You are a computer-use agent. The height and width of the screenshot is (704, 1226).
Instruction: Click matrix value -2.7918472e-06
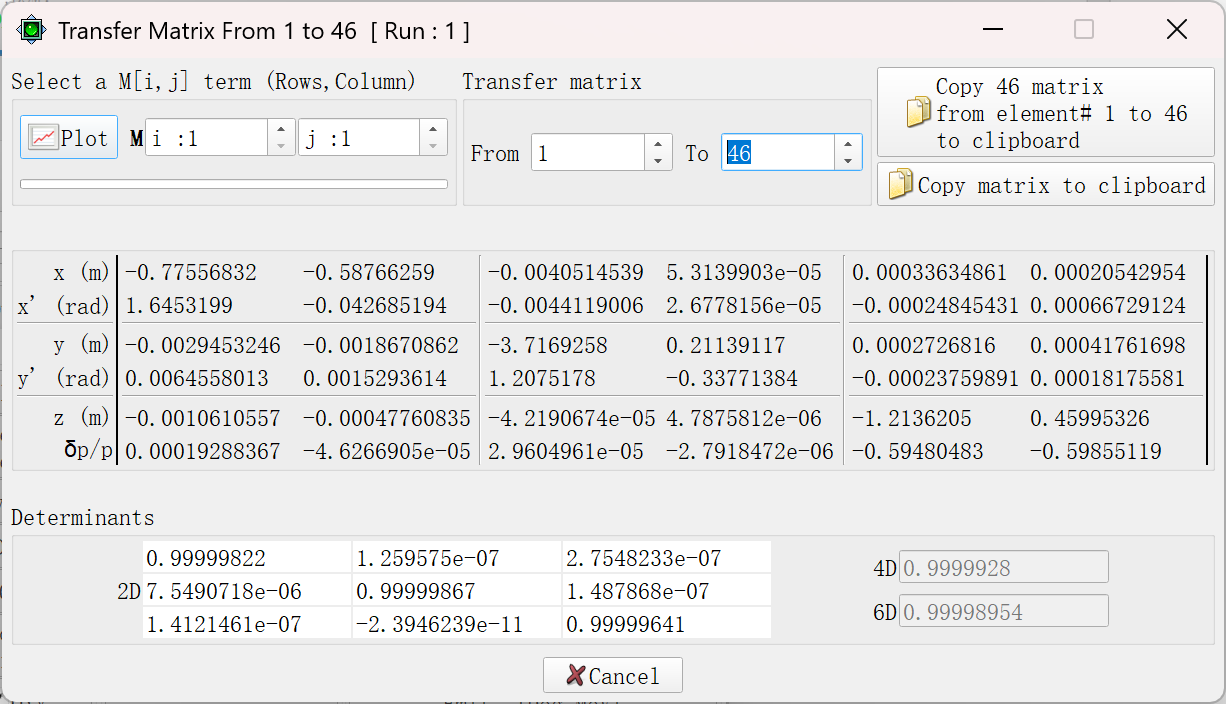pos(750,451)
